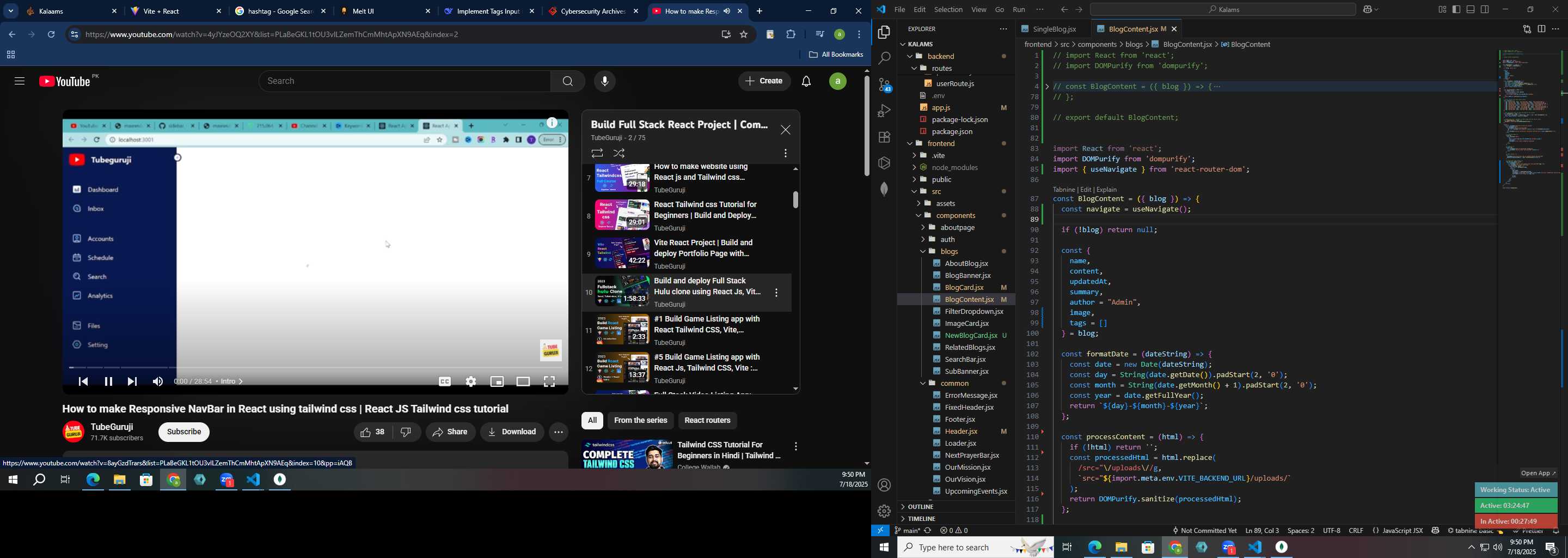Open VS Code Manage settings gear
Viewport: 1568px width, 558px height.
pos(884,511)
